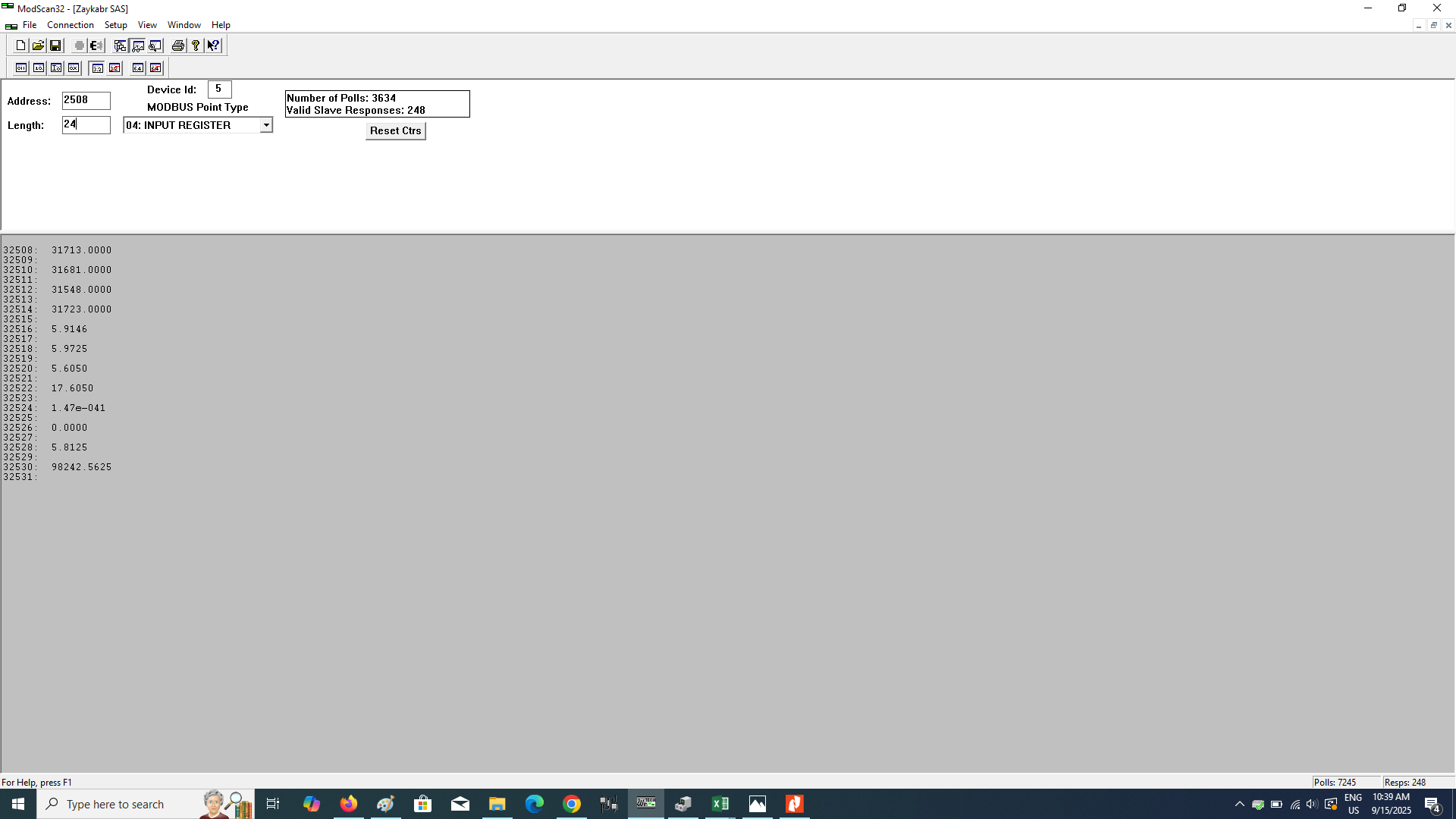Open the Connection menu
The image size is (1456, 819).
click(x=70, y=25)
